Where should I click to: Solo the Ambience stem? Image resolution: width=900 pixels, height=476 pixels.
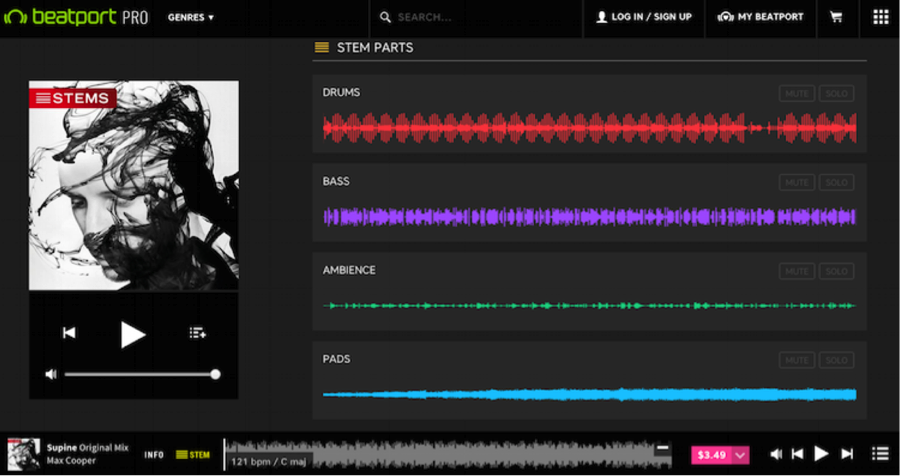[x=836, y=271]
